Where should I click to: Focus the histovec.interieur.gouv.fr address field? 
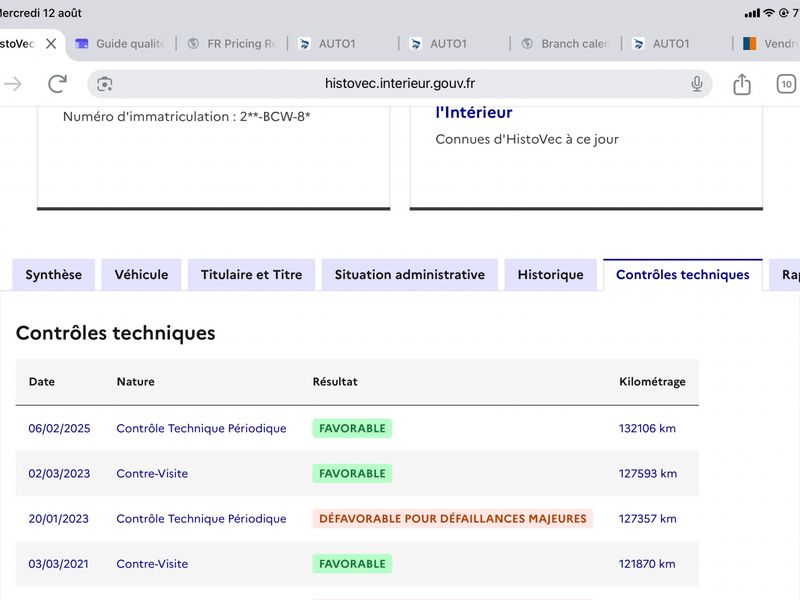point(399,84)
